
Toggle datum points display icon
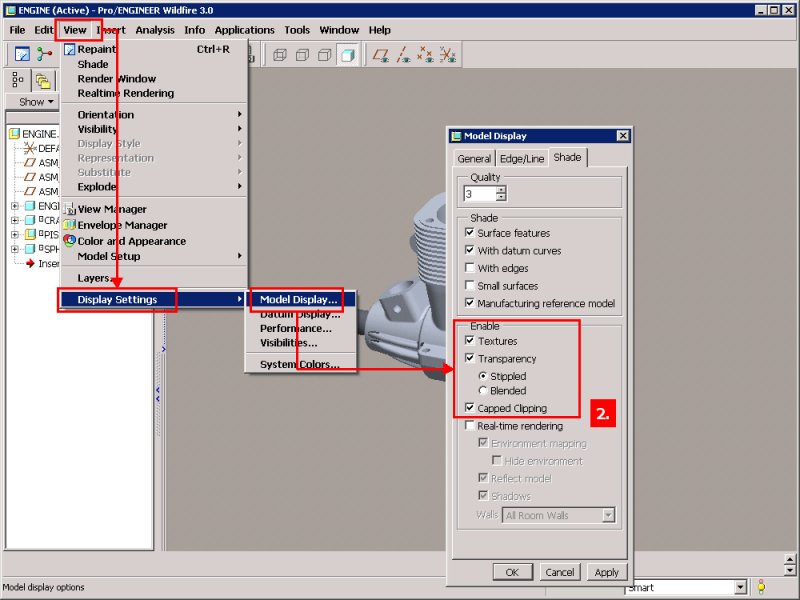tap(425, 55)
